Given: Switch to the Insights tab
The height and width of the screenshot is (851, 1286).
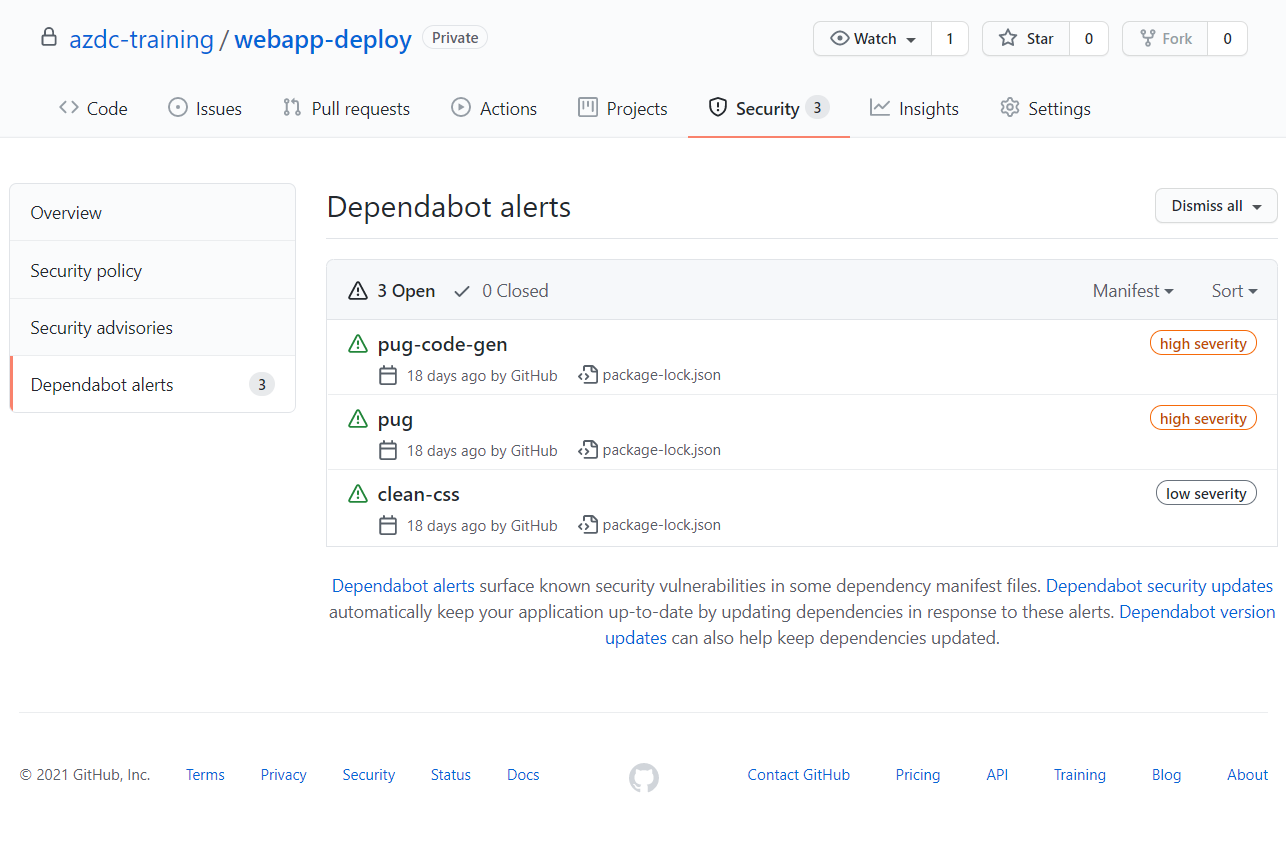Looking at the screenshot, I should (913, 107).
